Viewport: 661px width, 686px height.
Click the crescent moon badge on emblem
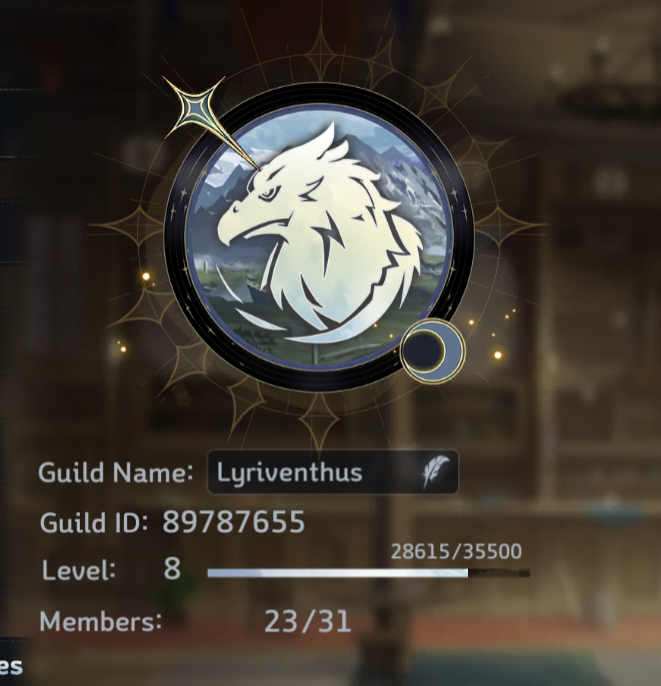(x=432, y=351)
